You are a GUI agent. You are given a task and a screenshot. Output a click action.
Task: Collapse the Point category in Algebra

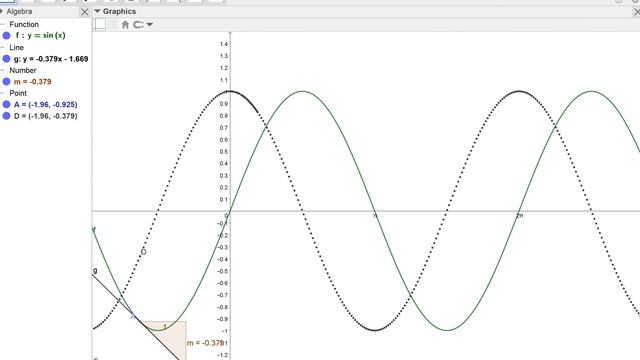[2, 93]
